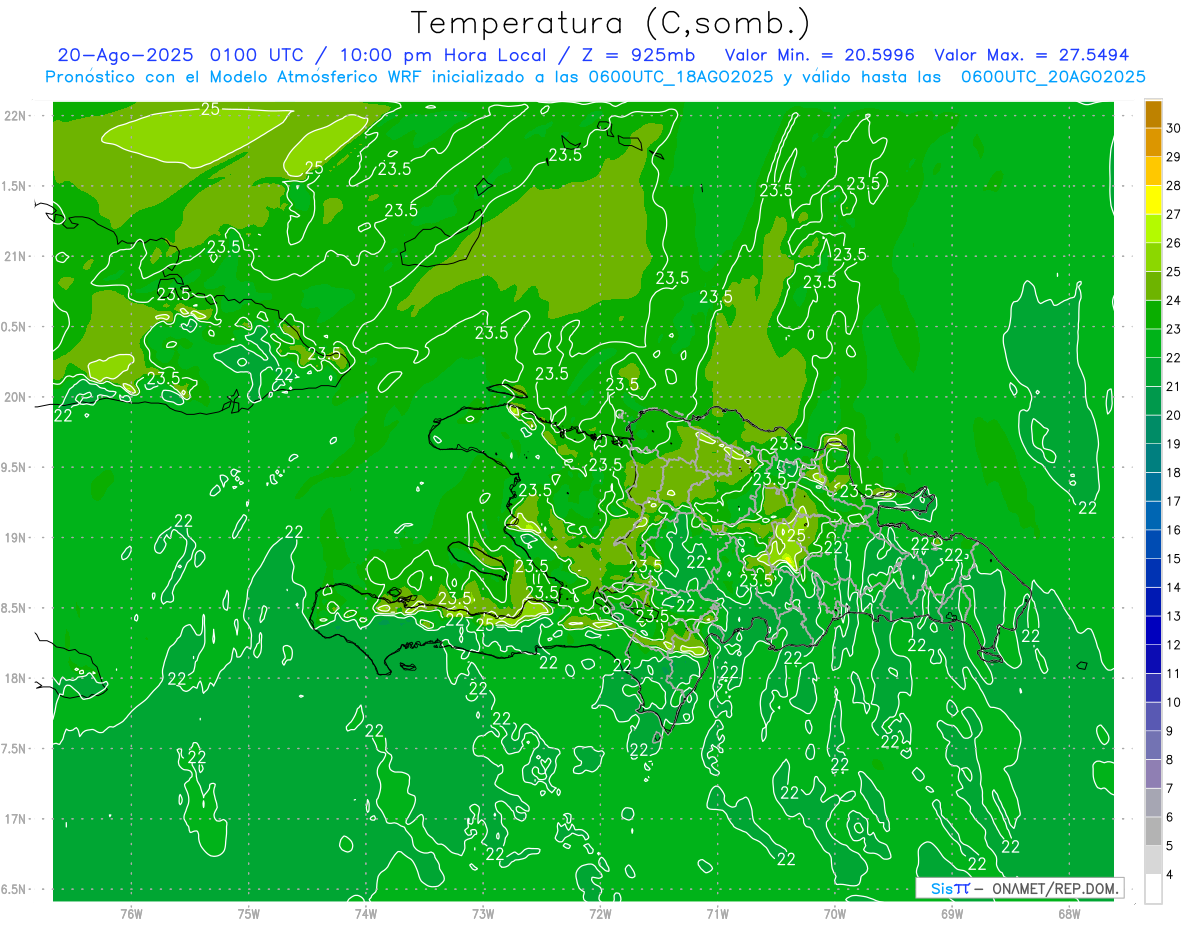1200x927 pixels.
Task: Click the '22N' latitude axis label
Action: click(16, 116)
